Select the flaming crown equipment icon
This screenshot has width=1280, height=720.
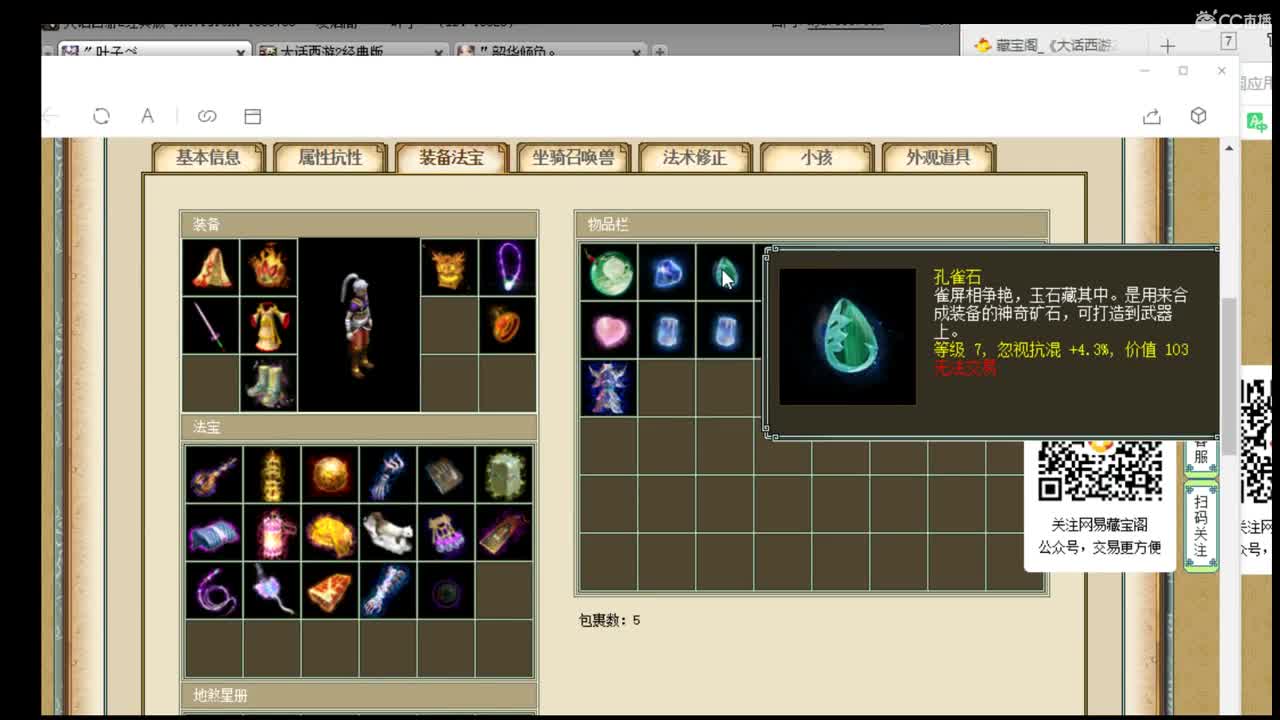[269, 267]
